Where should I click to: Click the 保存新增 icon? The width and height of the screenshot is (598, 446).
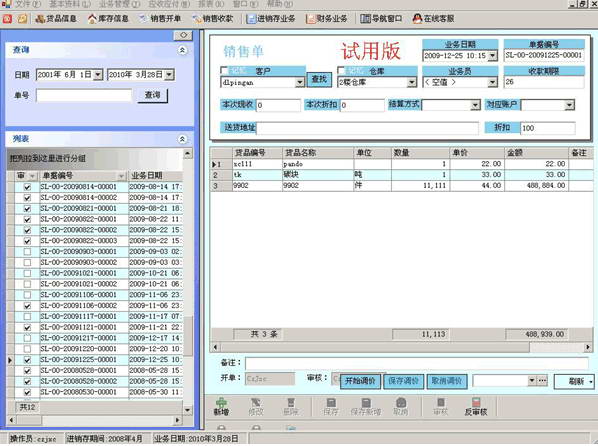(366, 403)
